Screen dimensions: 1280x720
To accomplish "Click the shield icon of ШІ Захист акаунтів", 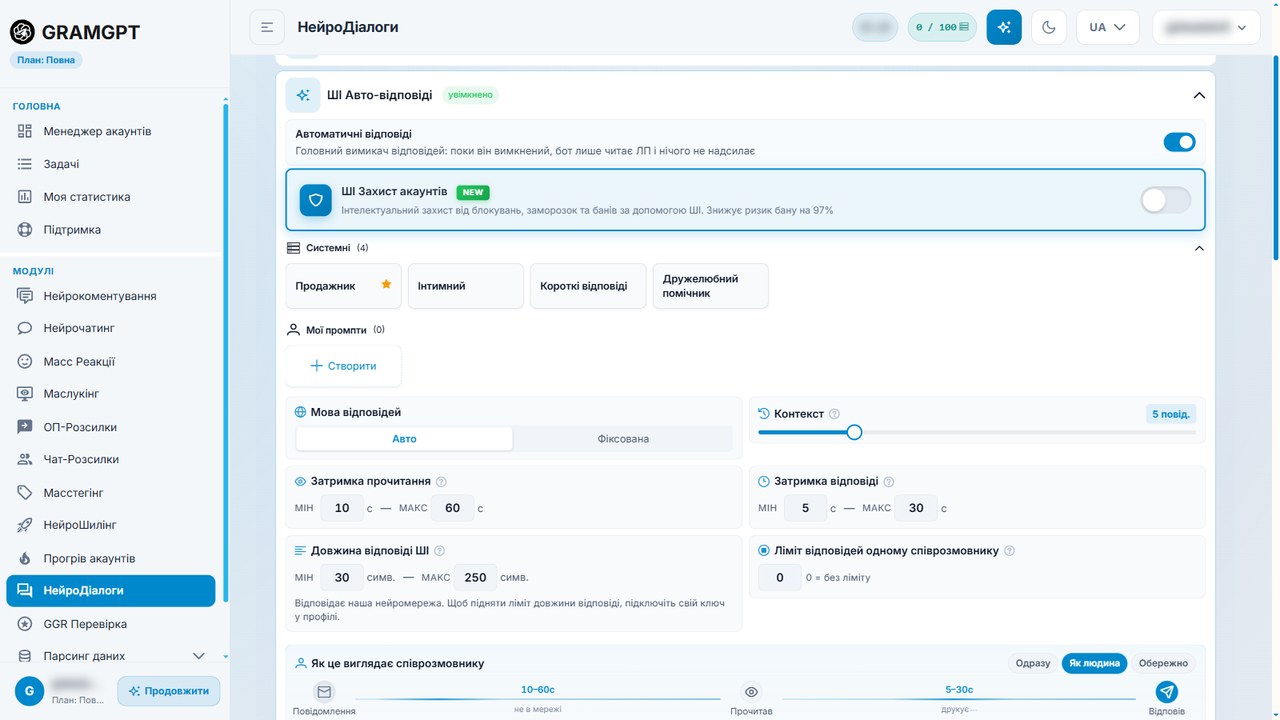I will click(x=316, y=200).
